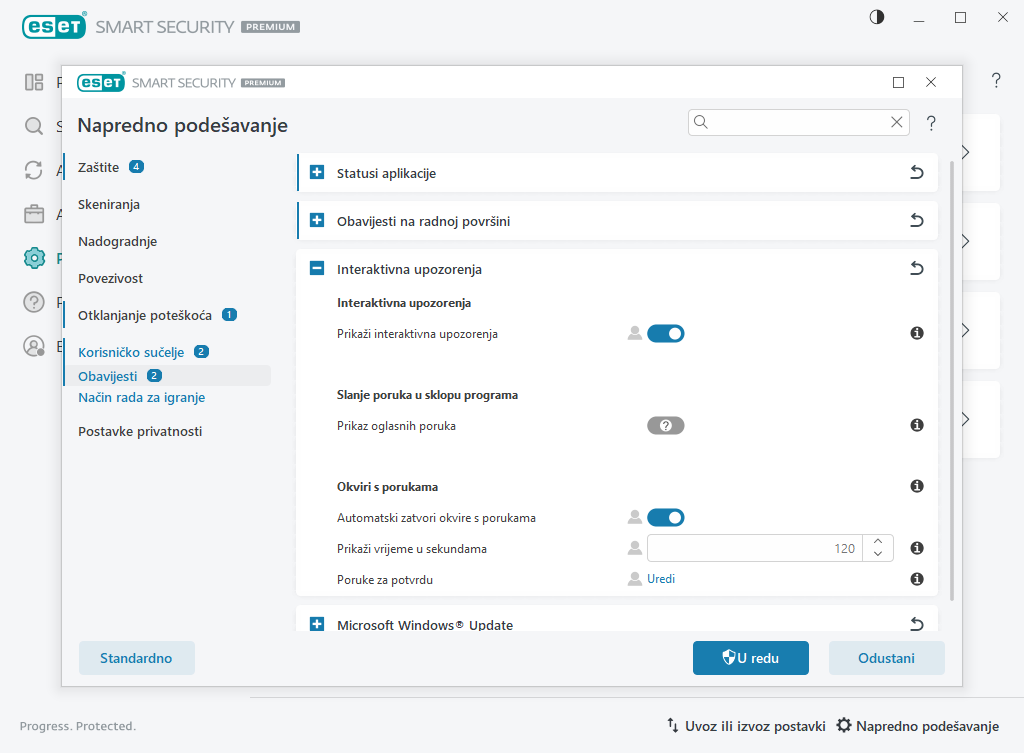Screen dimensions: 1024x753
Task: Click info icon for Okviri s porukama
Action: tap(916, 487)
